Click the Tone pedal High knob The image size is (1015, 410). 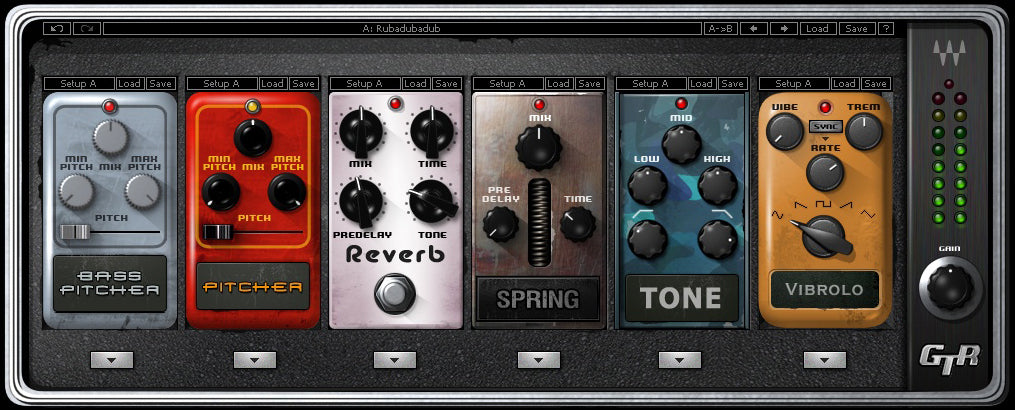(717, 185)
